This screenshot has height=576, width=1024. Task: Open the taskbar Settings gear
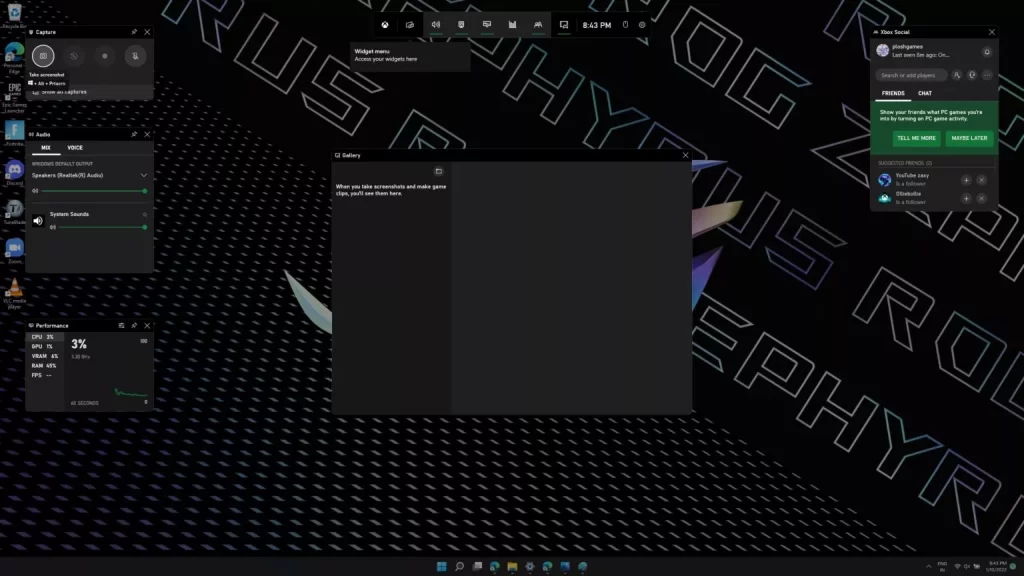(x=530, y=566)
